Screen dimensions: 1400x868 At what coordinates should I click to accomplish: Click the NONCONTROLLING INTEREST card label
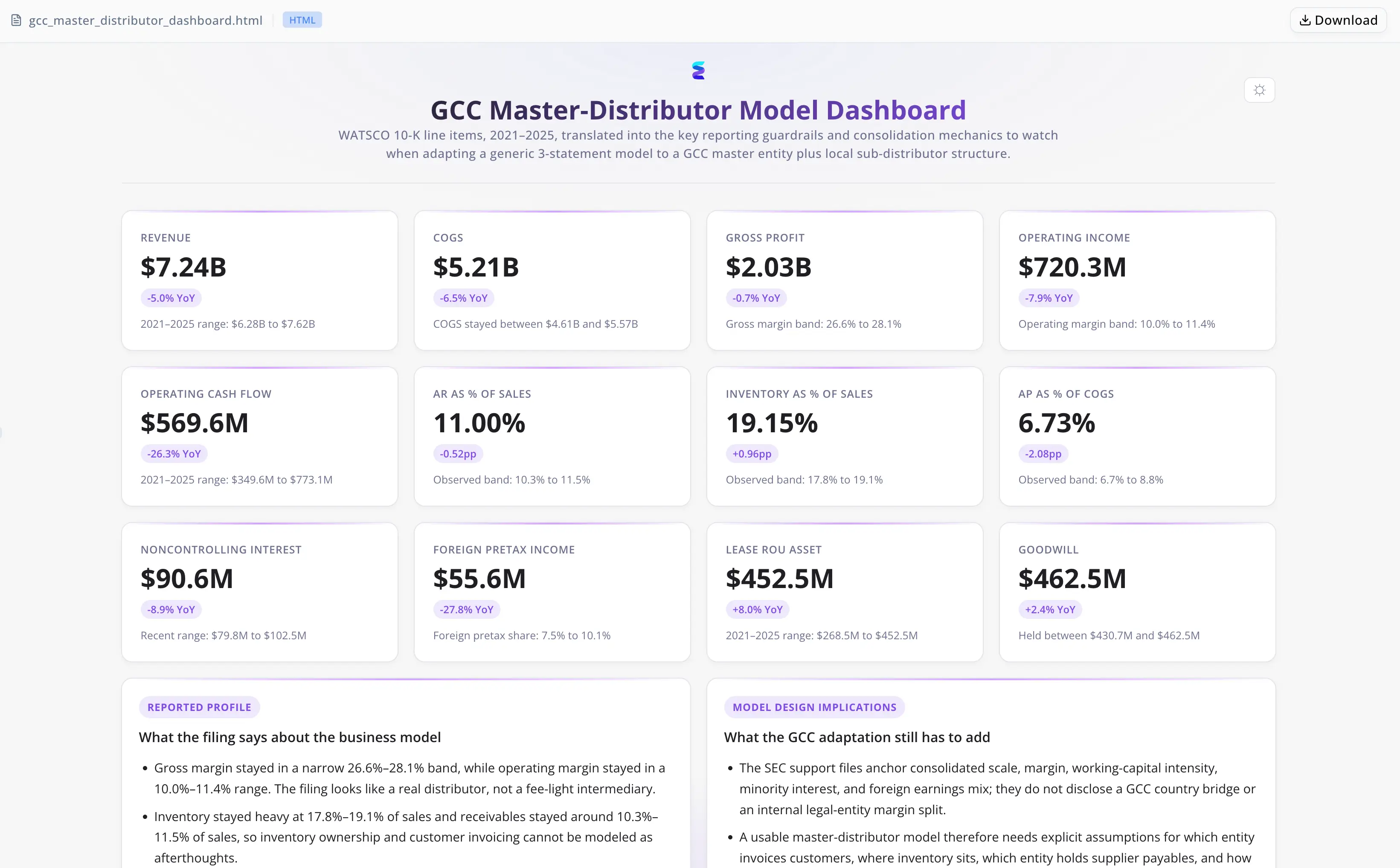pos(221,549)
